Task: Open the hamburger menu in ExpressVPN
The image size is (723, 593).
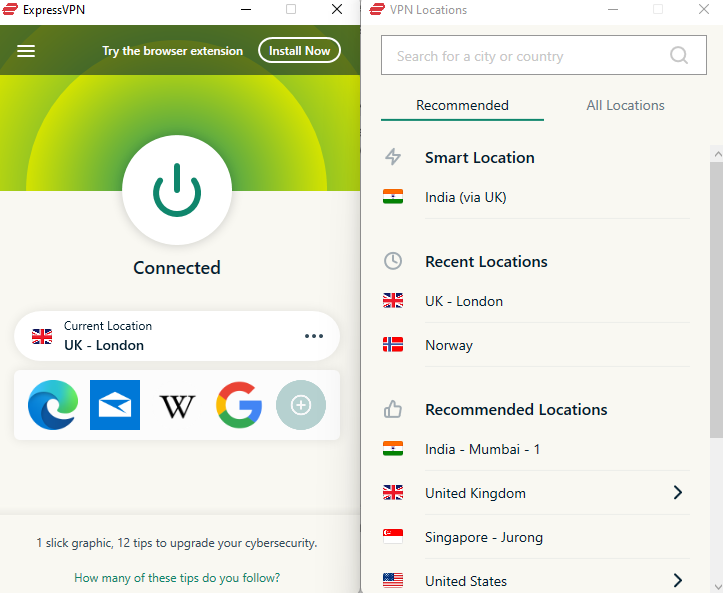Action: 26,51
